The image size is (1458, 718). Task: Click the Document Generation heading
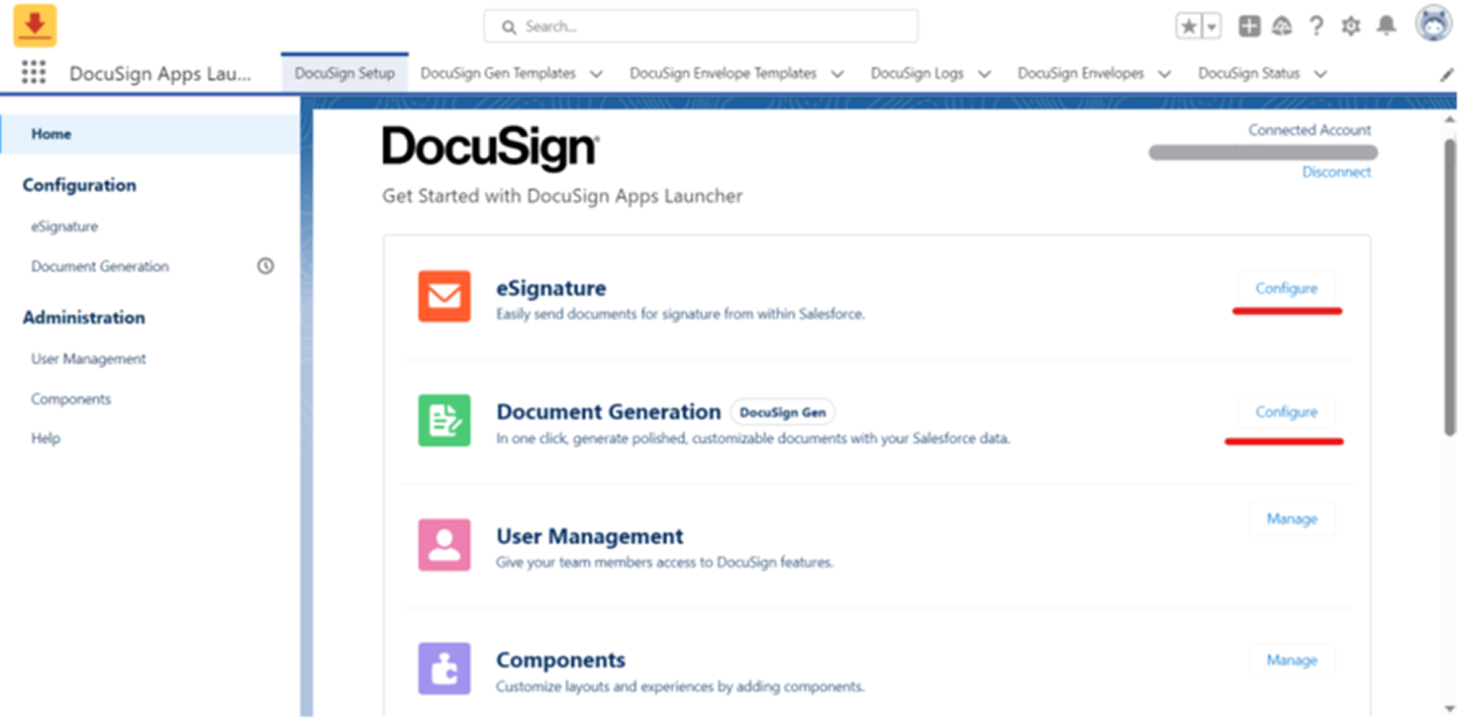coord(608,412)
